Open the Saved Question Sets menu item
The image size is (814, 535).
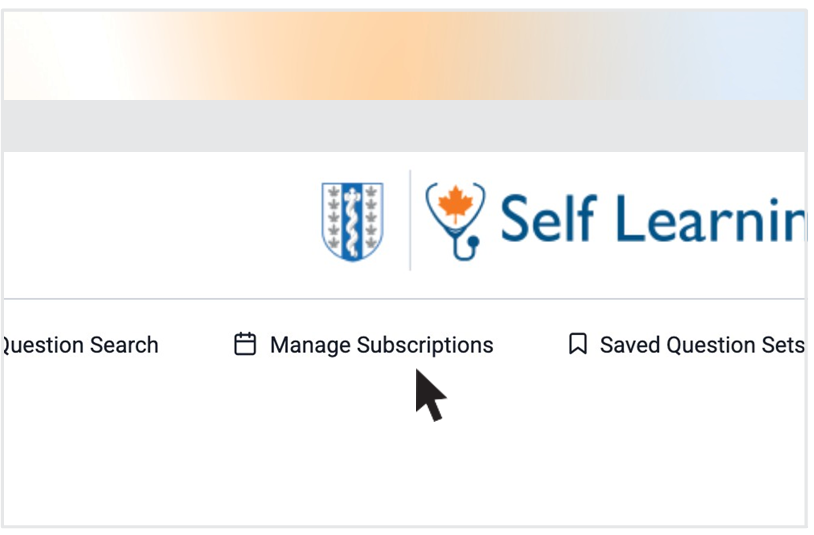tap(701, 345)
